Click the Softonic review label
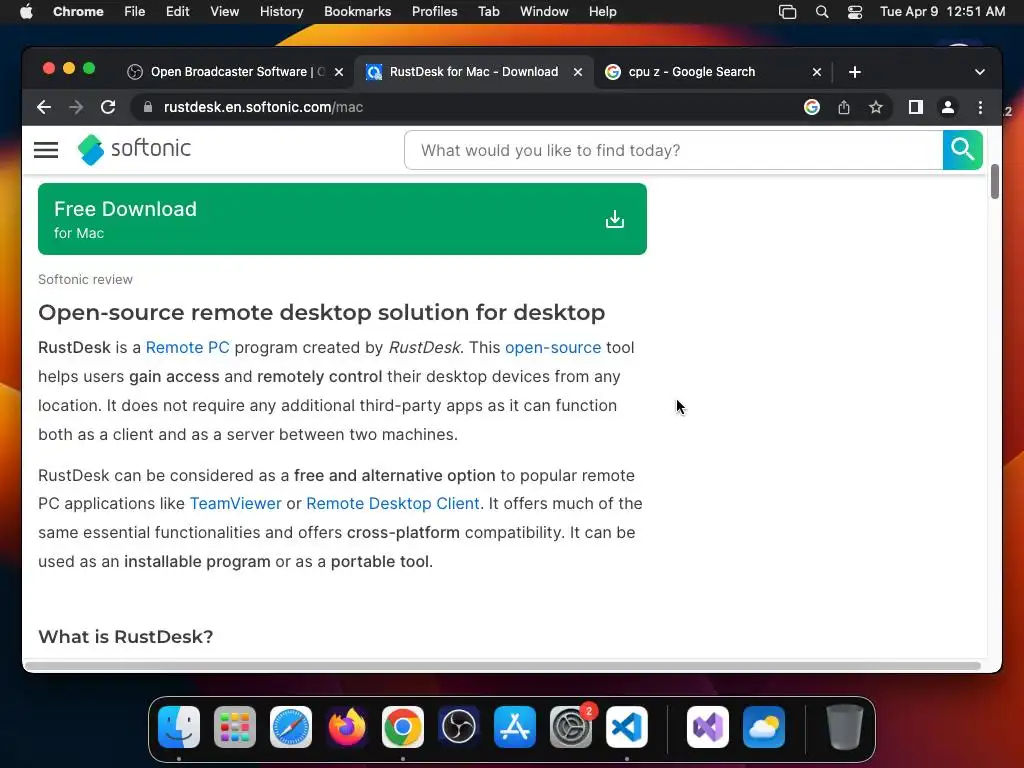This screenshot has height=768, width=1024. (x=86, y=280)
